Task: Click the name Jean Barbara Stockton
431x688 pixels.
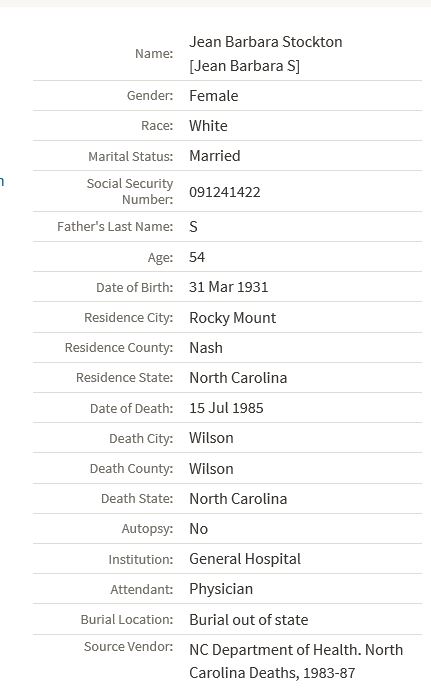Action: point(266,42)
